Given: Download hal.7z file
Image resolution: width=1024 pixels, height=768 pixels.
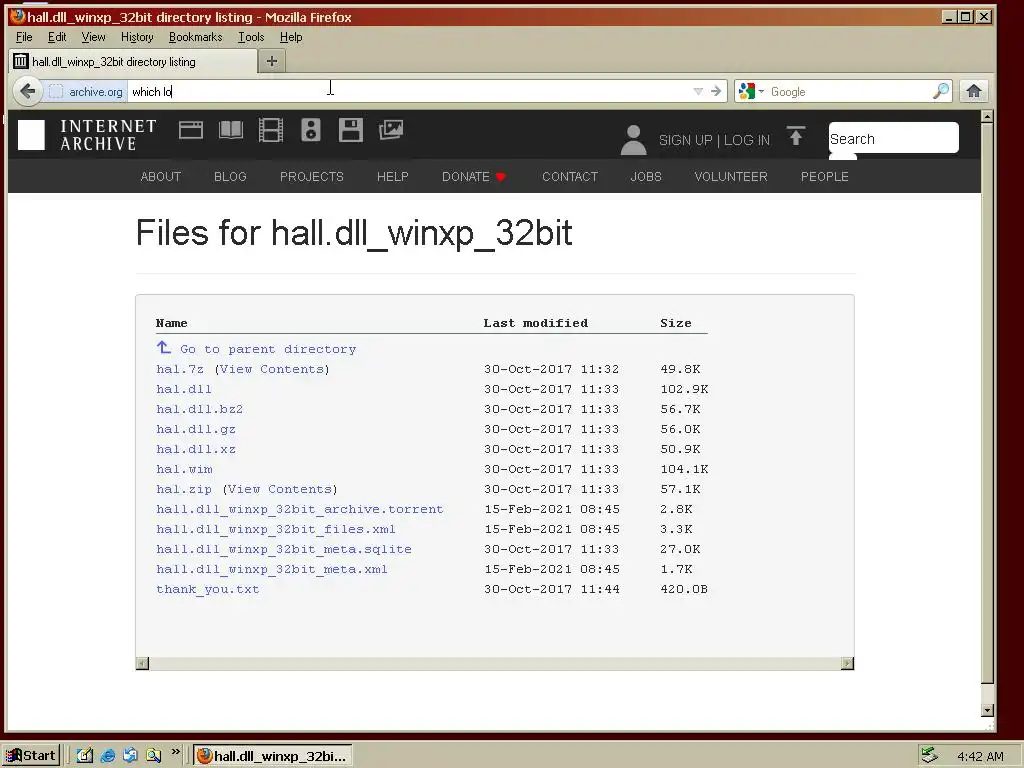Looking at the screenshot, I should pyautogui.click(x=180, y=369).
